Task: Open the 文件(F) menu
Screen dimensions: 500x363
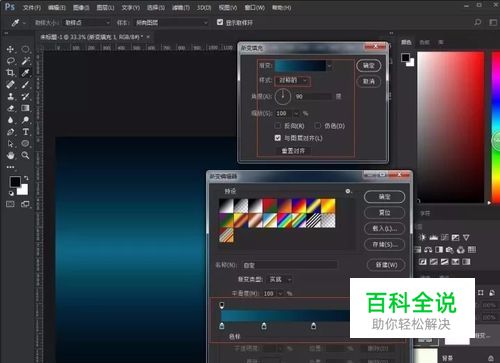Action: [x=32, y=7]
